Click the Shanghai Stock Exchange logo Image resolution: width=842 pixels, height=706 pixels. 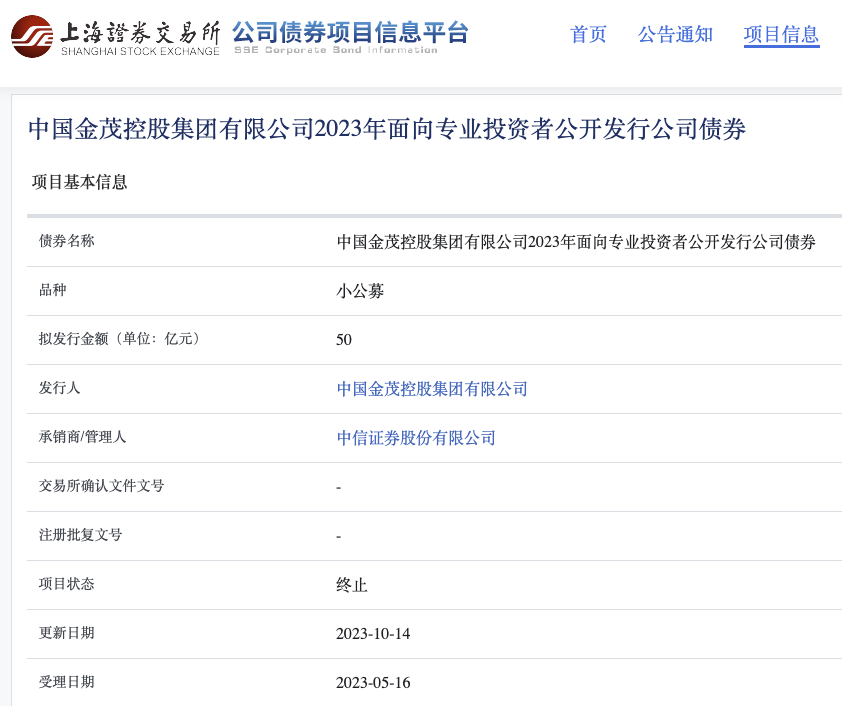click(x=115, y=36)
